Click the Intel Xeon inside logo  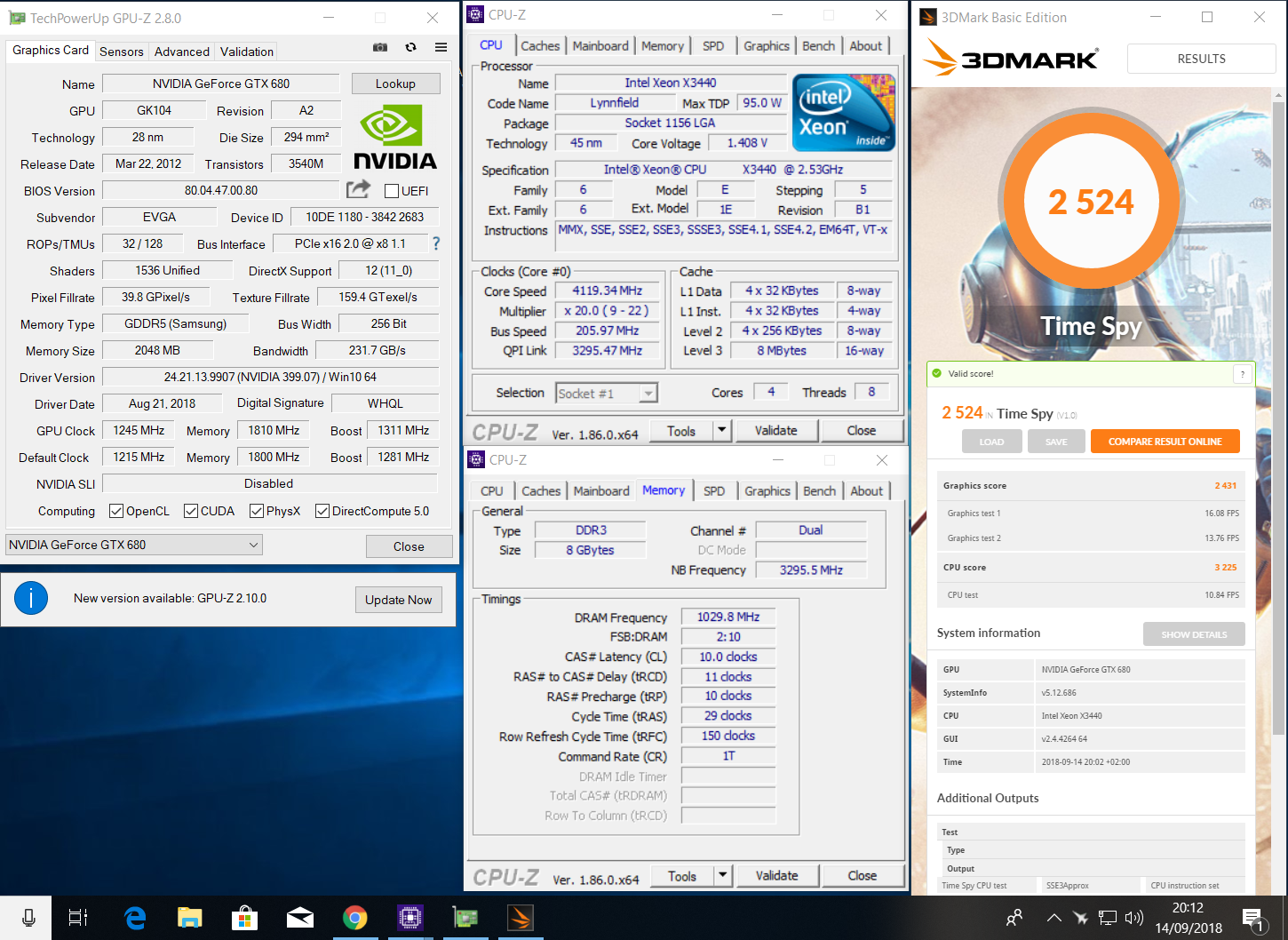pyautogui.click(x=844, y=112)
